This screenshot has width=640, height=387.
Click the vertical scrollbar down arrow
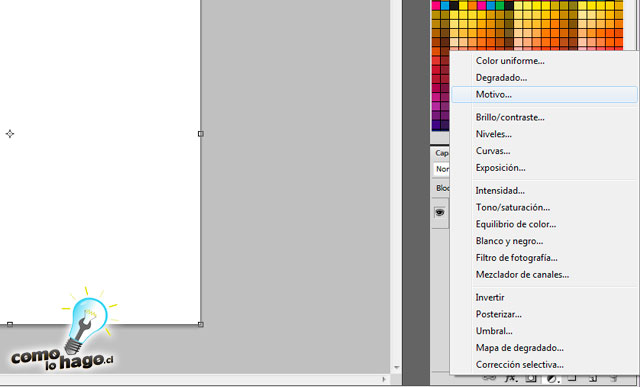tap(396, 367)
